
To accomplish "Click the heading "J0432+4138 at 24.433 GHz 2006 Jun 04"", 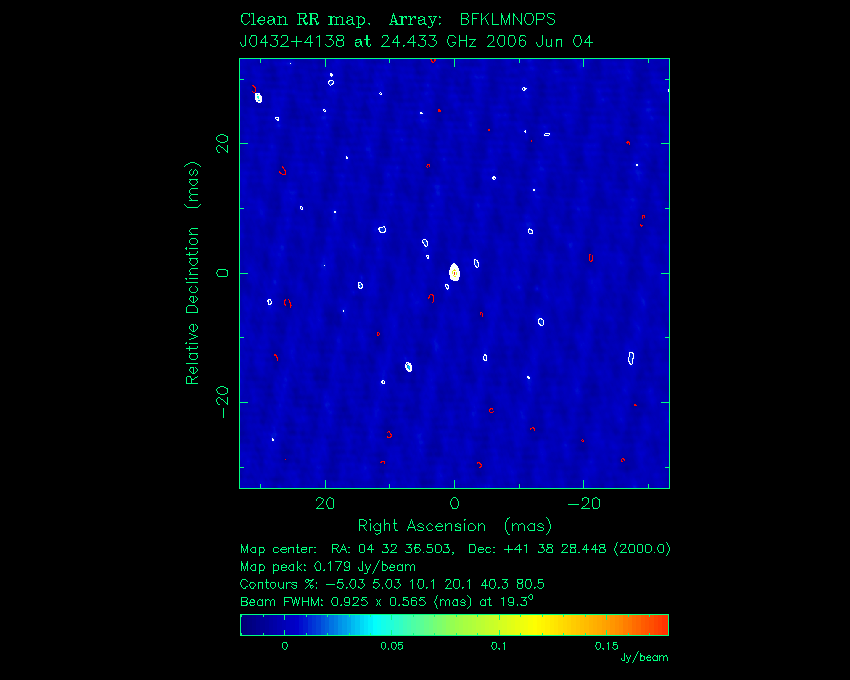I will point(416,42).
